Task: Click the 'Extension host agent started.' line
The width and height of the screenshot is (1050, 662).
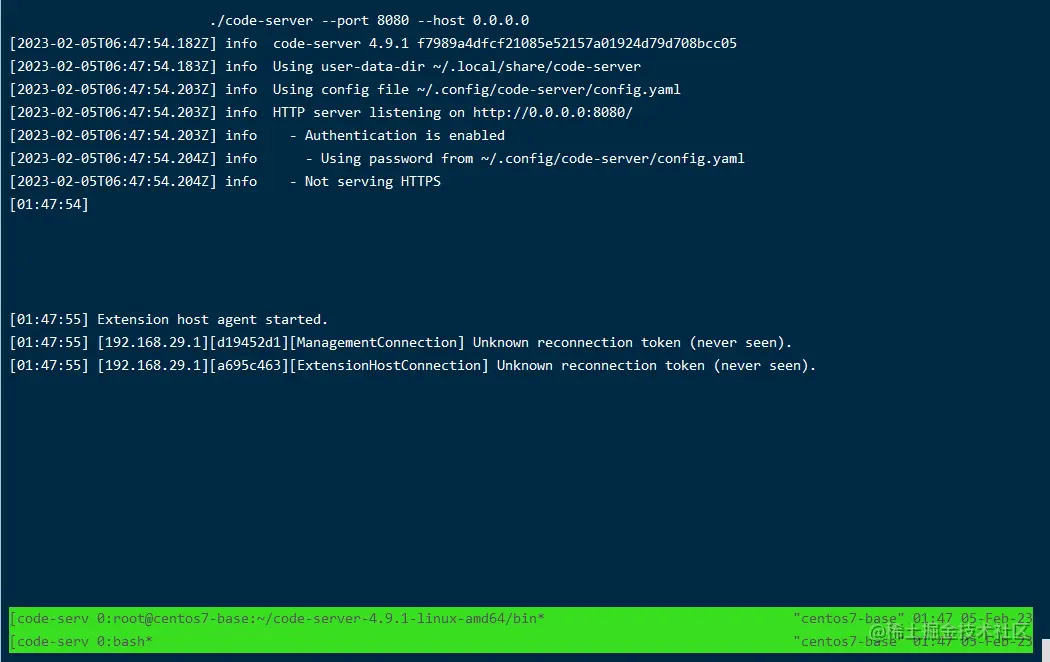Action: (212, 320)
